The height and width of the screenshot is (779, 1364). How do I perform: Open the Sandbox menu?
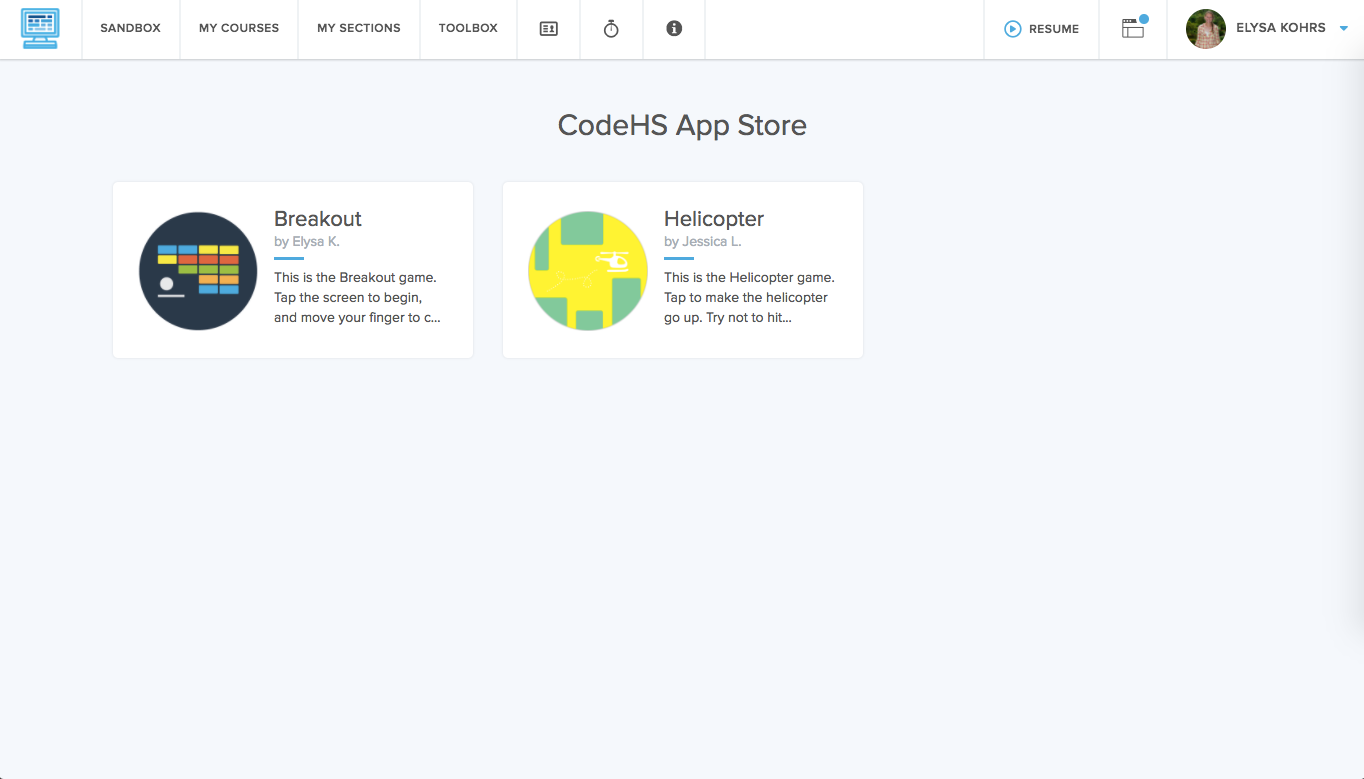pos(130,29)
